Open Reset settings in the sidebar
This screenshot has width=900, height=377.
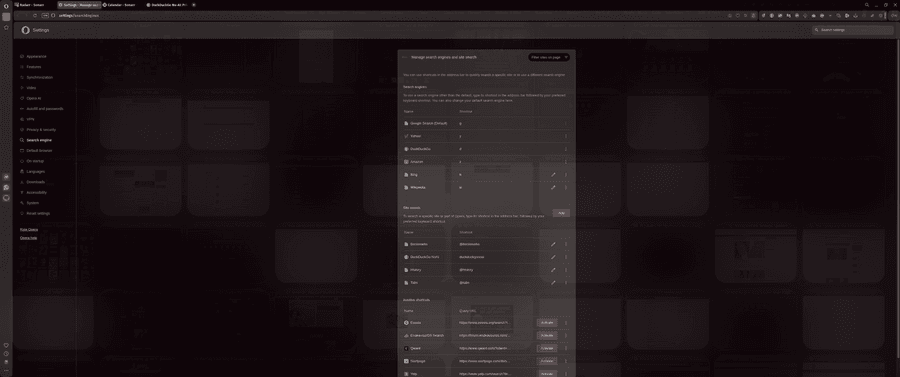click(38, 213)
